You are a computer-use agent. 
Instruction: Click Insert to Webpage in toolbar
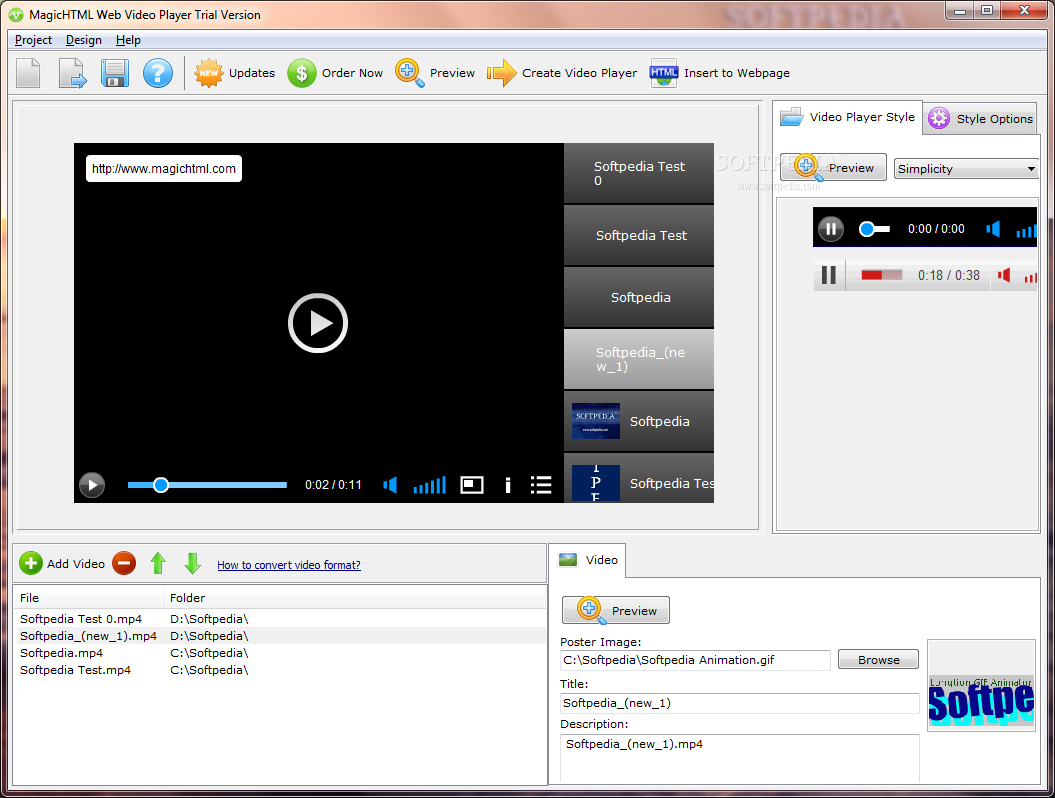click(x=720, y=73)
